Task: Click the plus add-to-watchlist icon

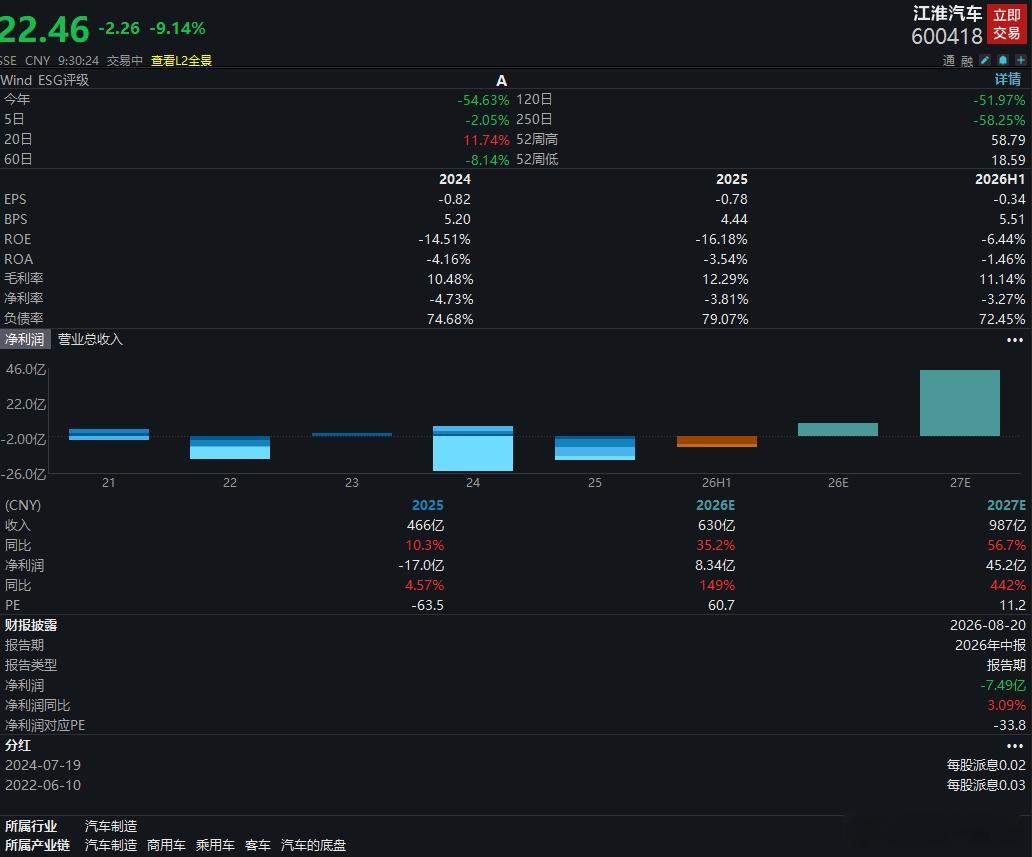Action: point(1020,60)
